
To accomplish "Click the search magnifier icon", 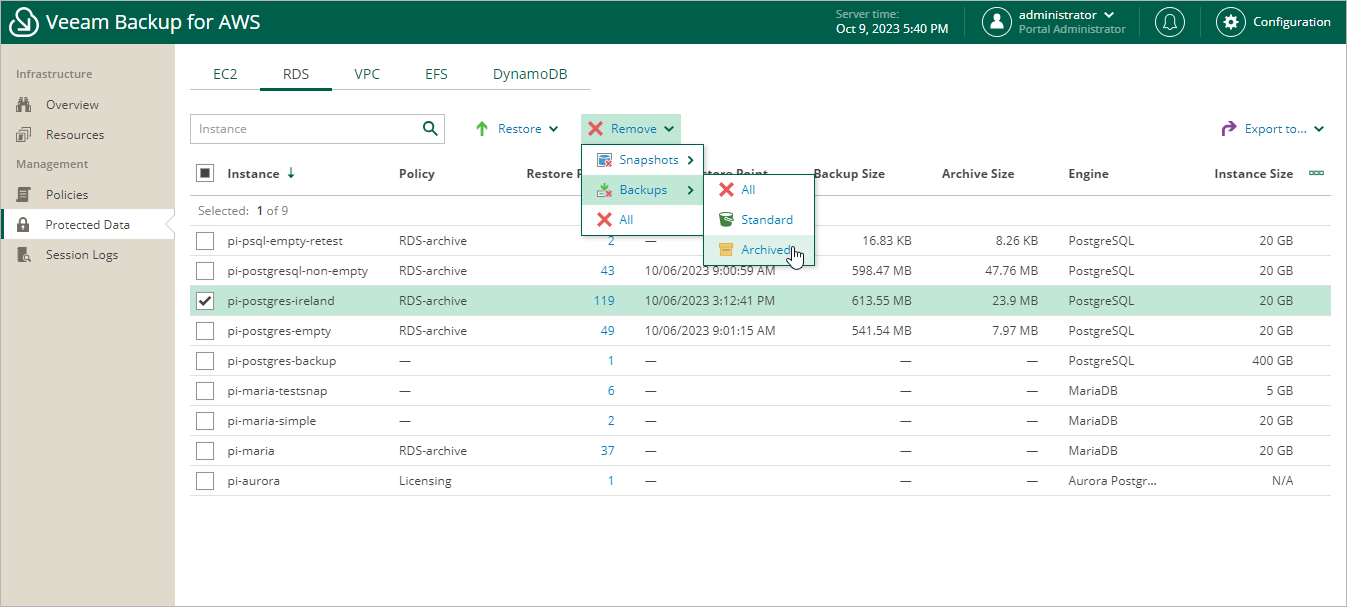I will [430, 128].
